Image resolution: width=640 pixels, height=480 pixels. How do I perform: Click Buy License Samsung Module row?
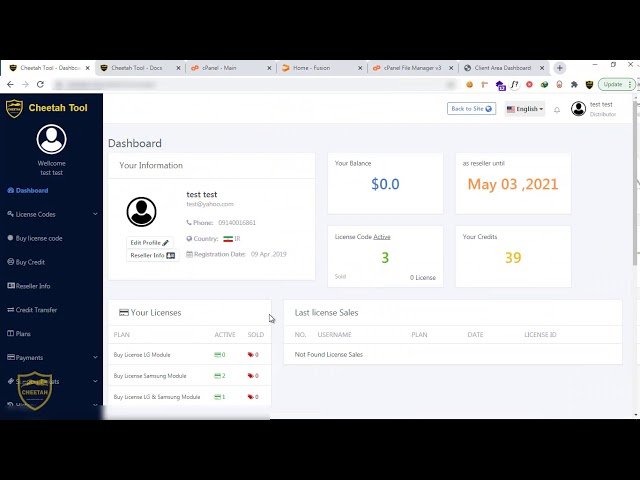pyautogui.click(x=189, y=376)
